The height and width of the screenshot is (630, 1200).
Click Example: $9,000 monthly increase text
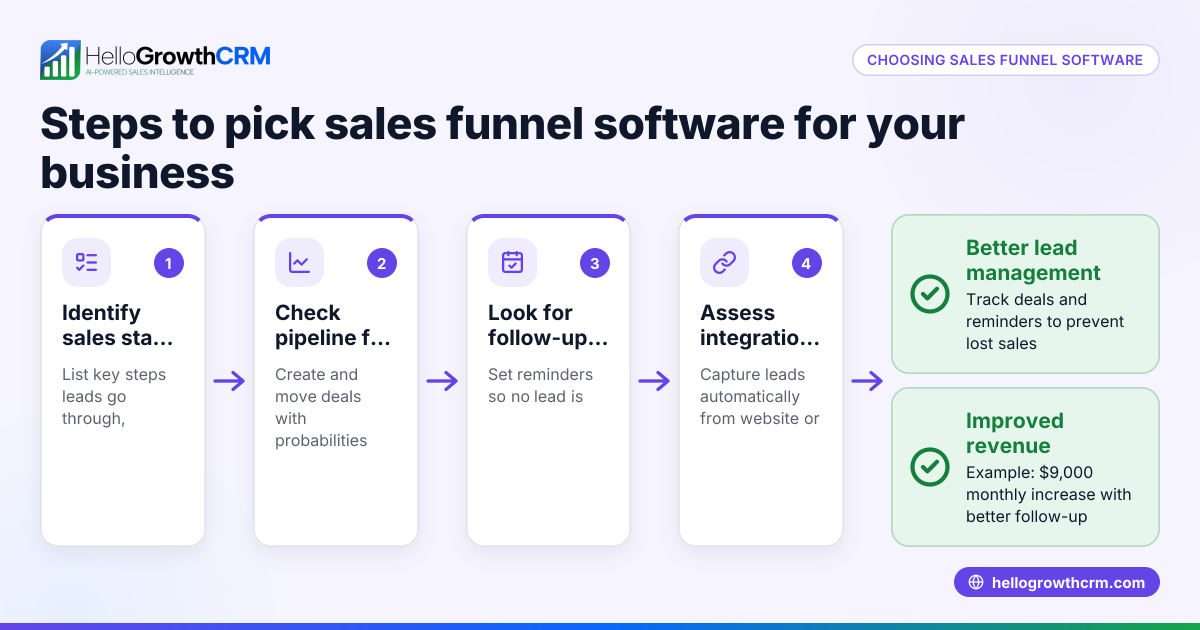1048,494
